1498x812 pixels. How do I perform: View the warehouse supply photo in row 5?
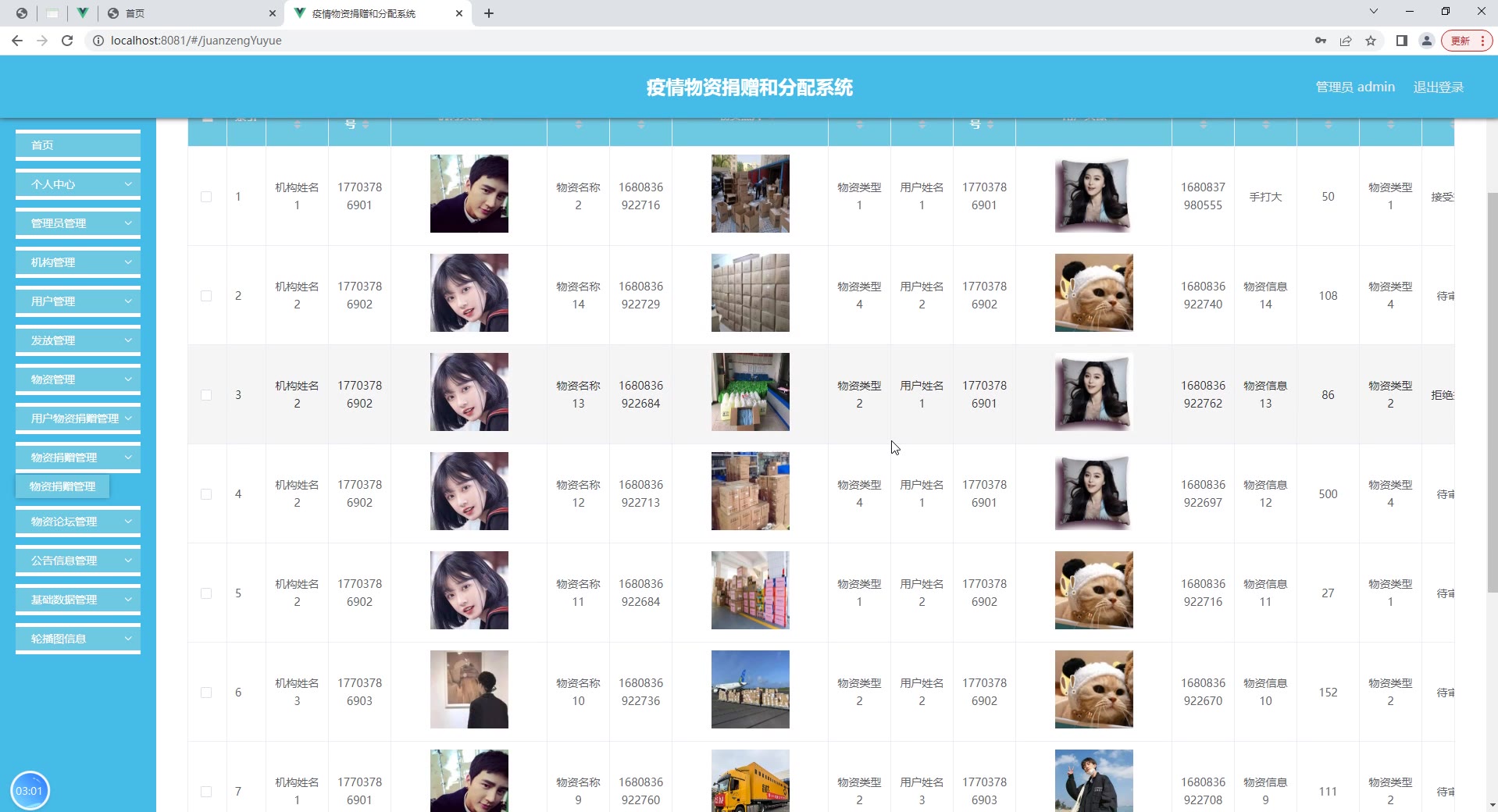click(x=751, y=590)
